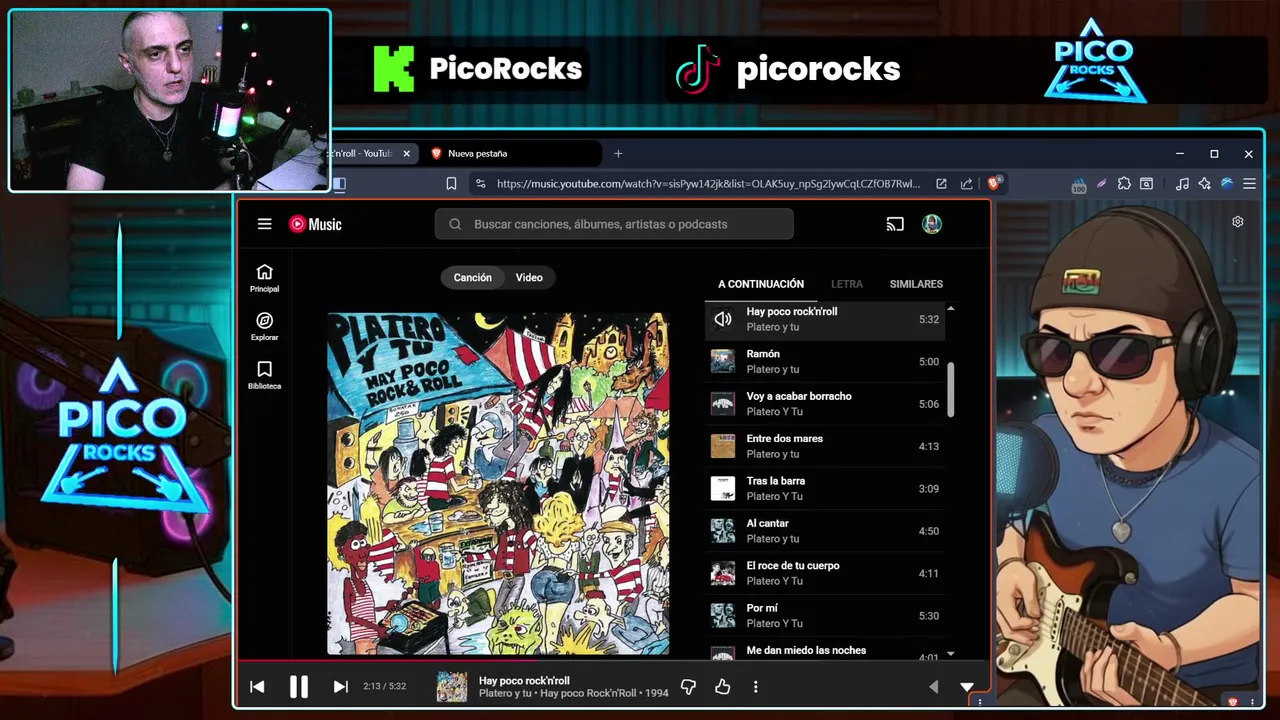Open Biblioteca in the sidebar

coord(264,375)
